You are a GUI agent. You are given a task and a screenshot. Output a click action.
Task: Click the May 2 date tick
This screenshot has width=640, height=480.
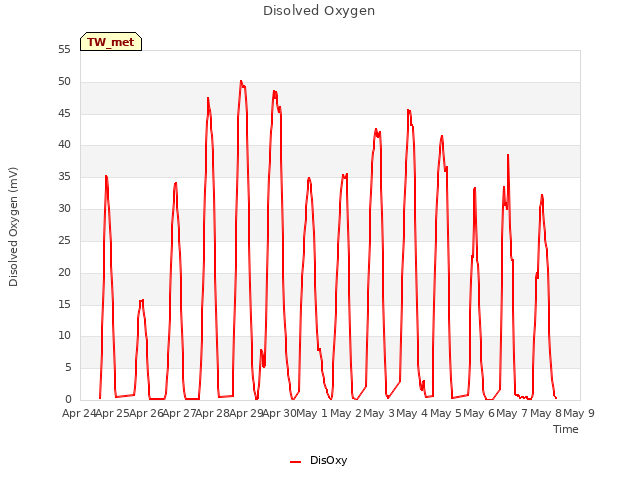[x=346, y=413]
